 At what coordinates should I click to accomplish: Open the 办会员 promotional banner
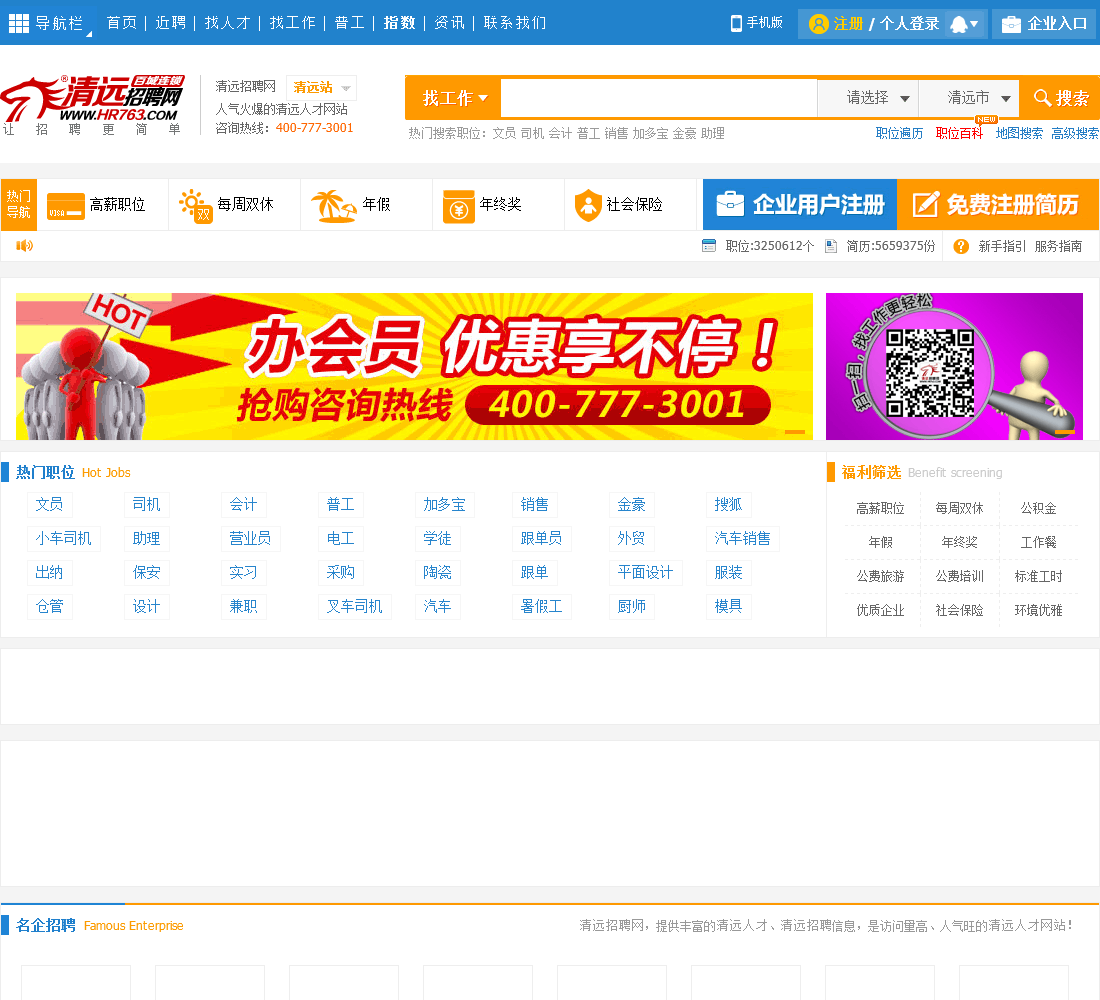click(x=414, y=366)
